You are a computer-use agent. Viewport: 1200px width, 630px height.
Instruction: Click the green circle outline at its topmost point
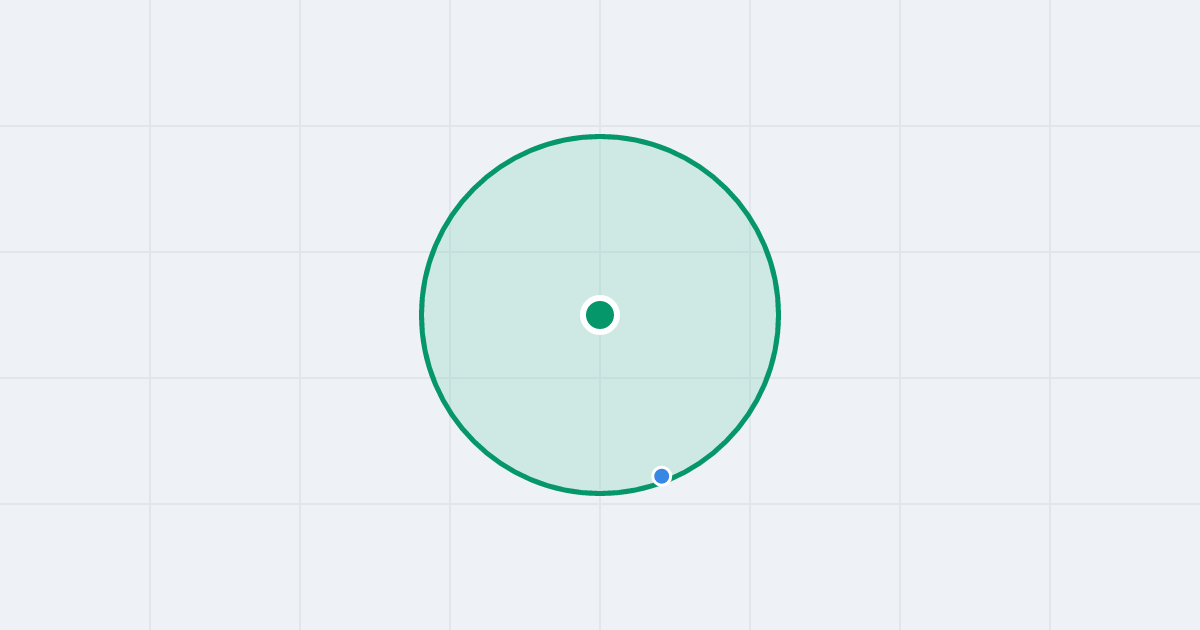(x=600, y=136)
